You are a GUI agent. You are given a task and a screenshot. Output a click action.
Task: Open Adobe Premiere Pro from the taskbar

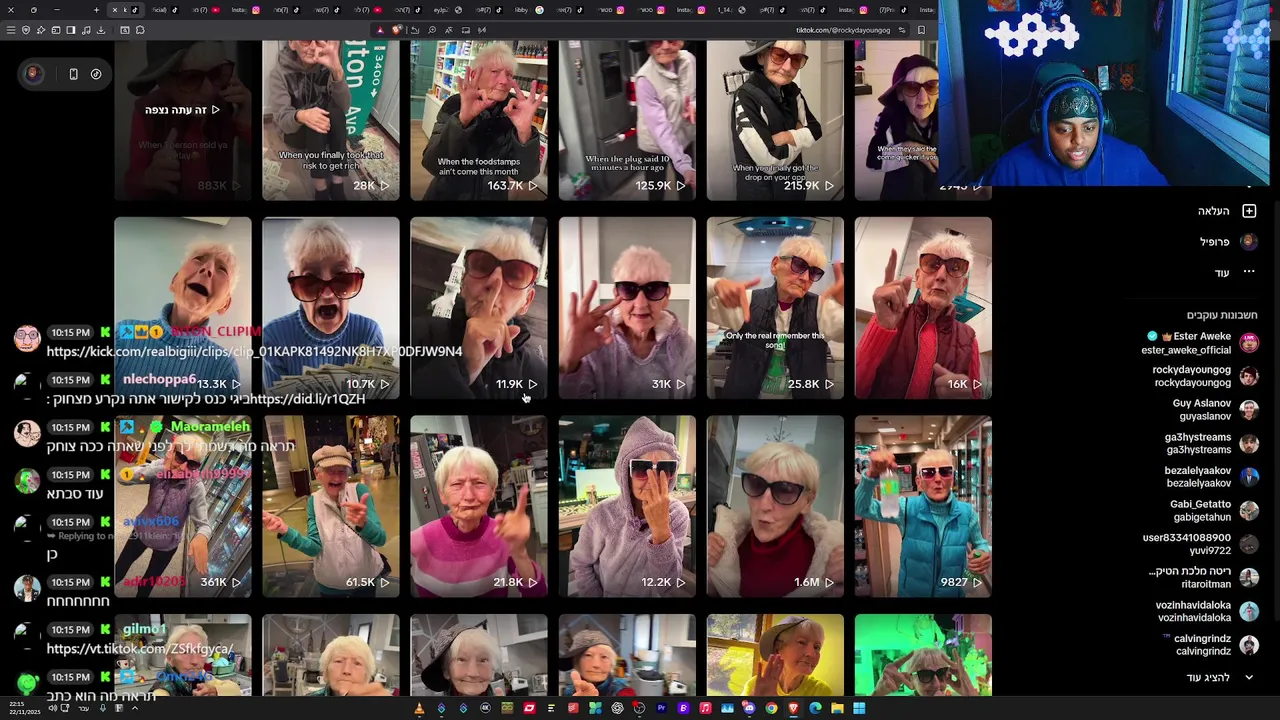661,708
